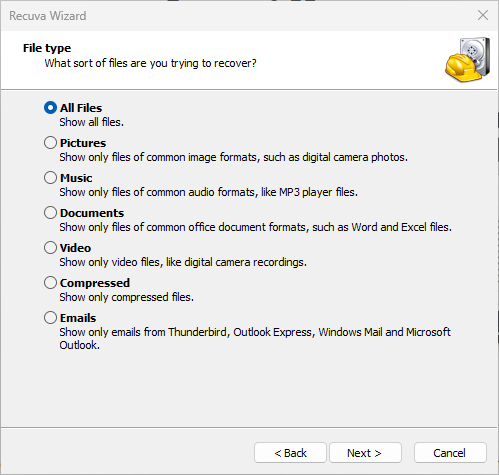Click the Recuva hard hat drive icon
Screen dimensions: 499x475
click(467, 60)
